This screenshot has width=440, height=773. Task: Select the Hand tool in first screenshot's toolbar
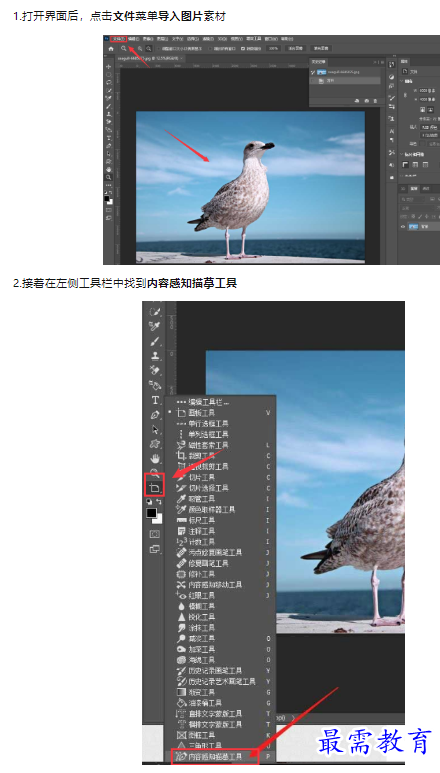click(108, 170)
